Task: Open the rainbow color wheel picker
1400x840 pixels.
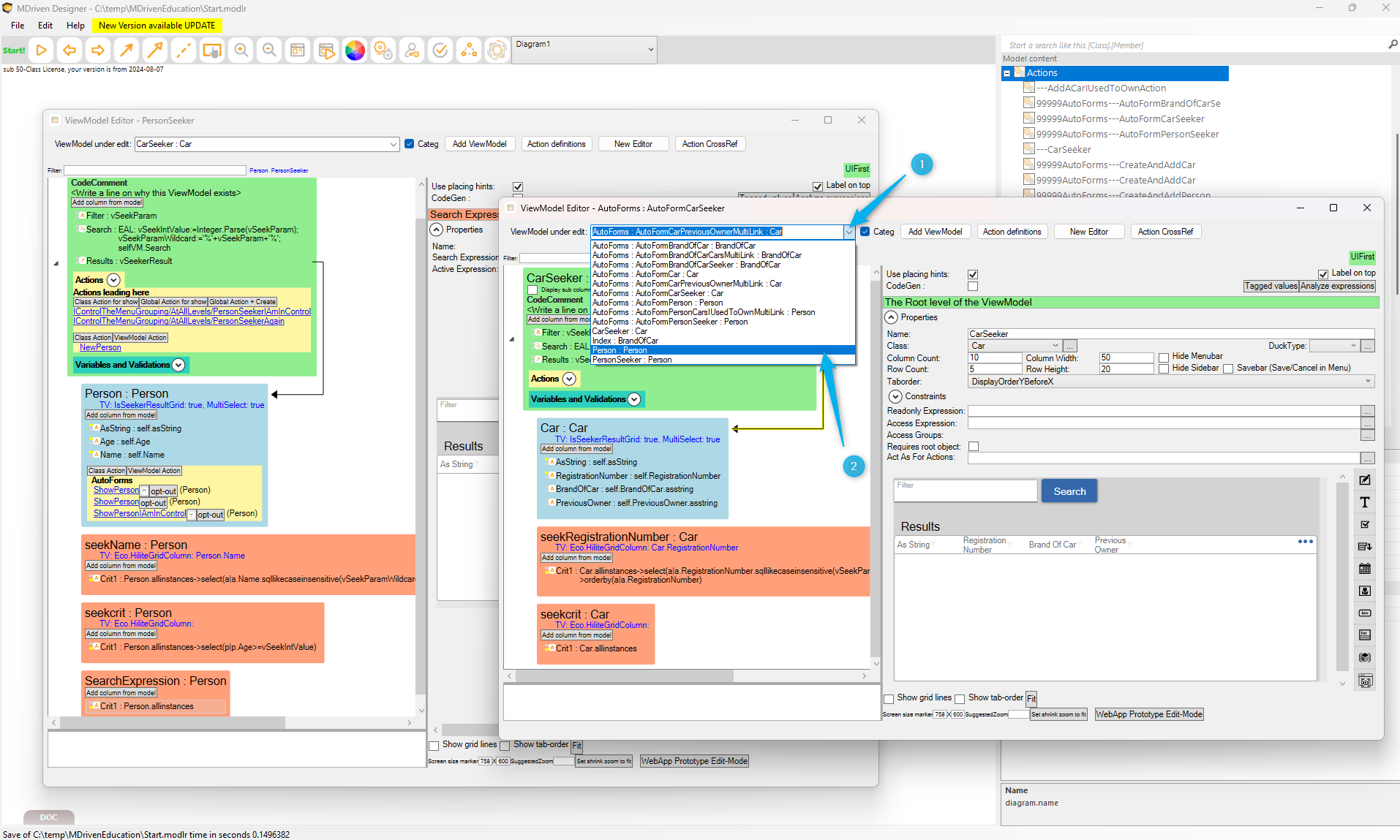Action: 355,50
